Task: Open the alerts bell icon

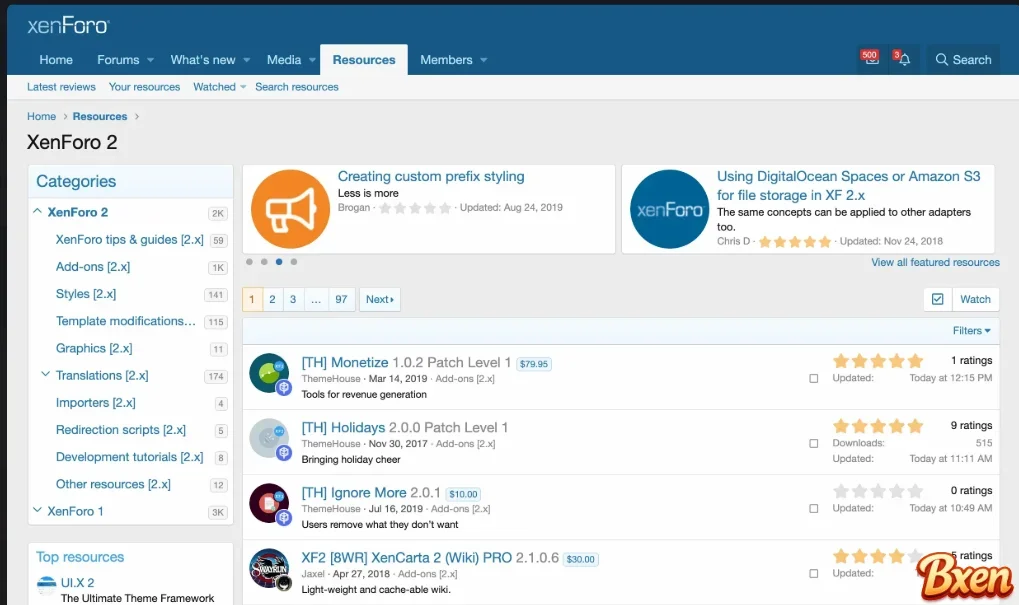Action: click(x=903, y=60)
